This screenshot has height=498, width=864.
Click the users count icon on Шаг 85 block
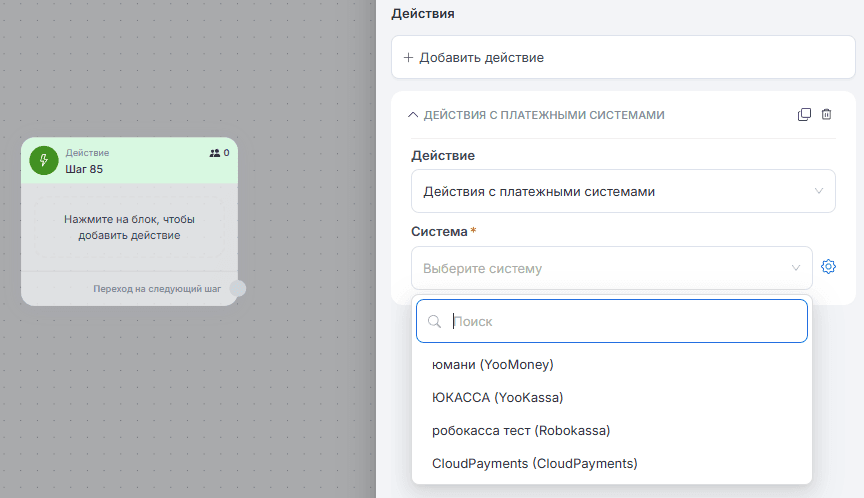[214, 153]
